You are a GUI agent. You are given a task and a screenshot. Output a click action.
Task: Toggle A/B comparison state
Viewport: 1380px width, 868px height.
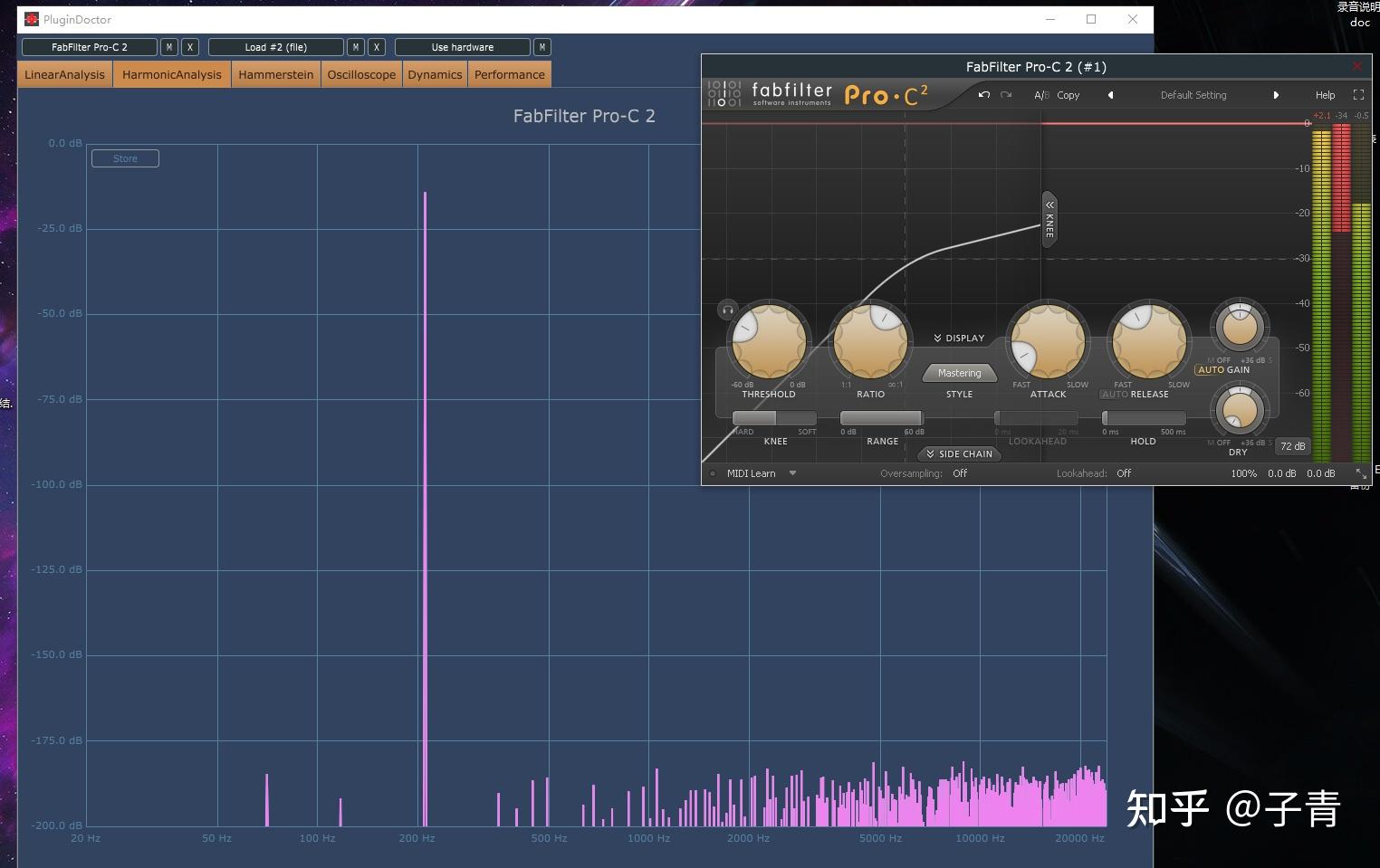coord(1041,95)
